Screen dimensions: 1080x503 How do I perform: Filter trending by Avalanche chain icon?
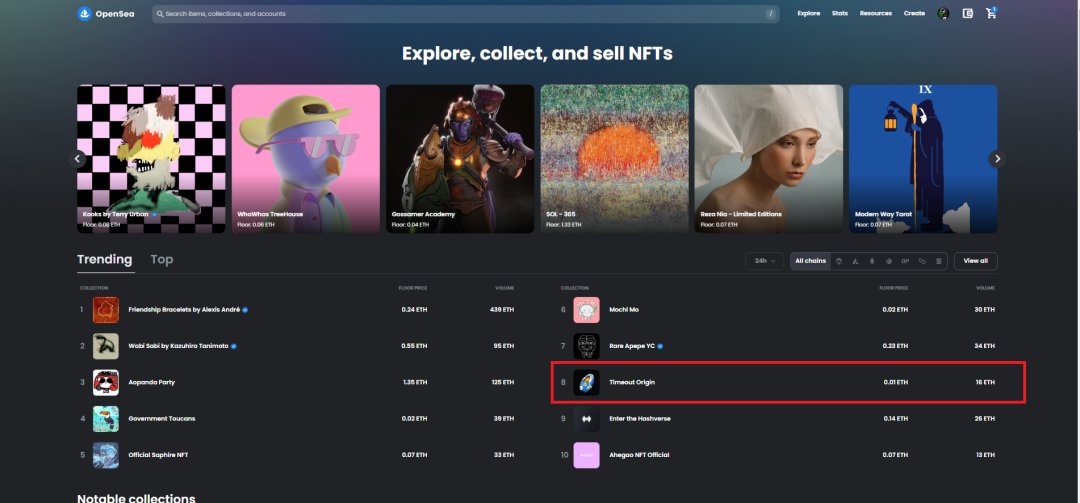(855, 261)
